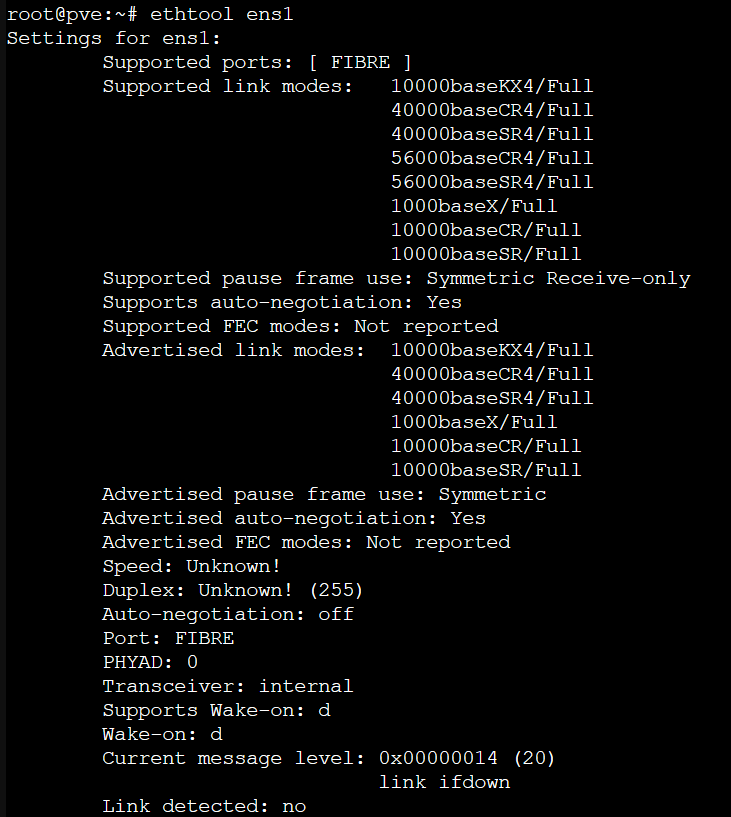Click 'Link detected: no' line

point(204,806)
